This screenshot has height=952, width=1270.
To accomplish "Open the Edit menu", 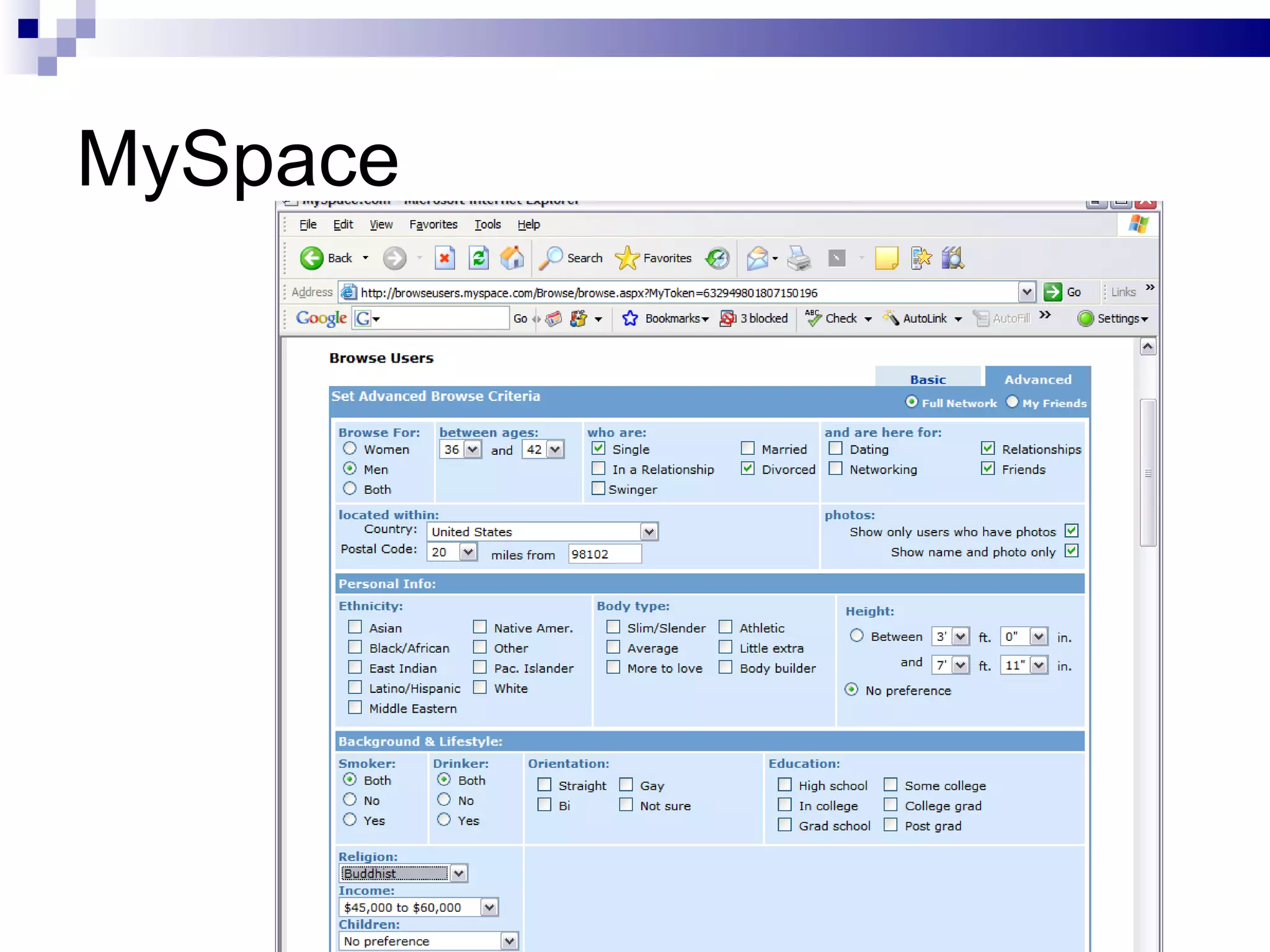I will 343,224.
